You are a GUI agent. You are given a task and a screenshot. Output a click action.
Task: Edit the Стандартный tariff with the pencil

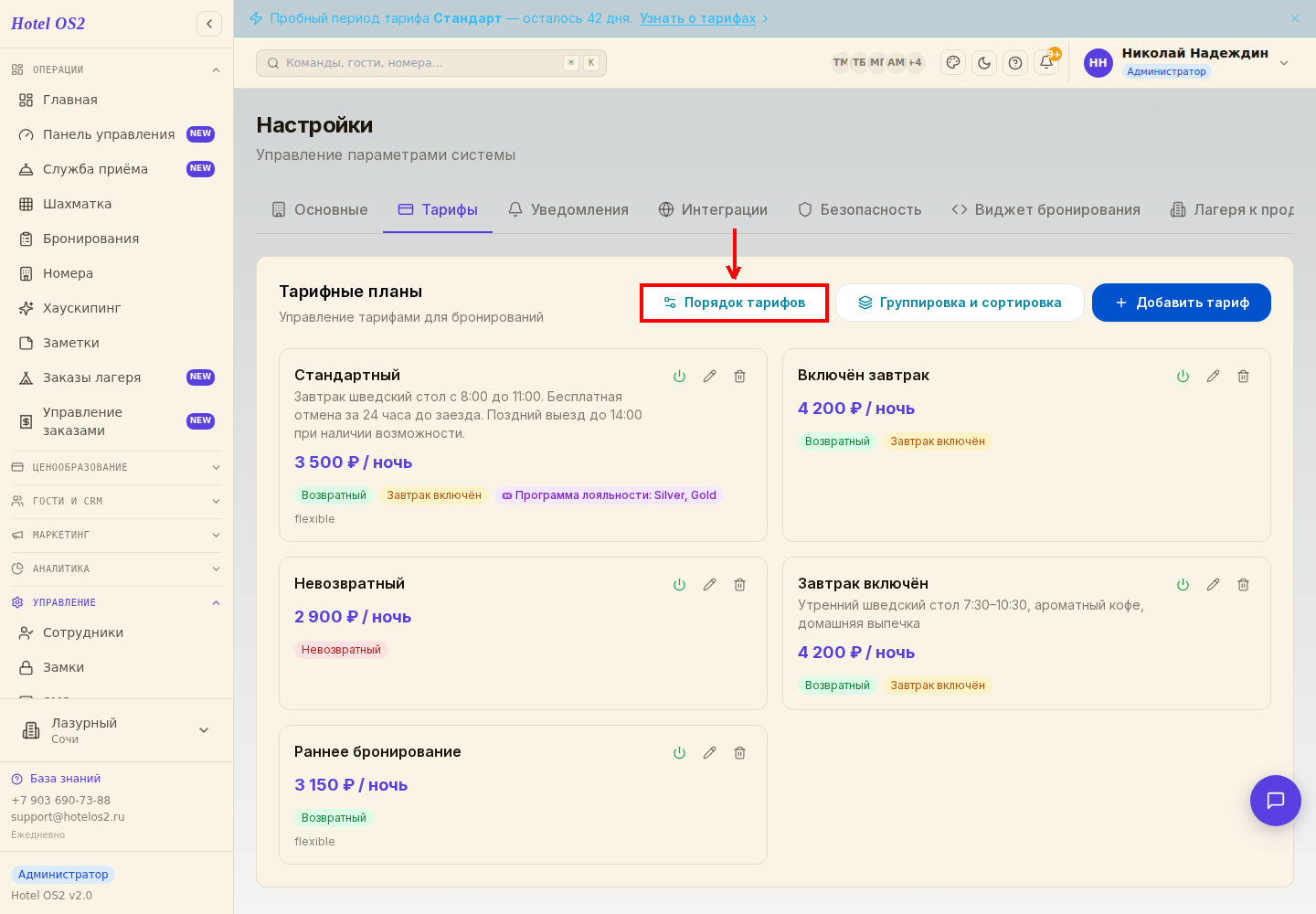coord(709,377)
